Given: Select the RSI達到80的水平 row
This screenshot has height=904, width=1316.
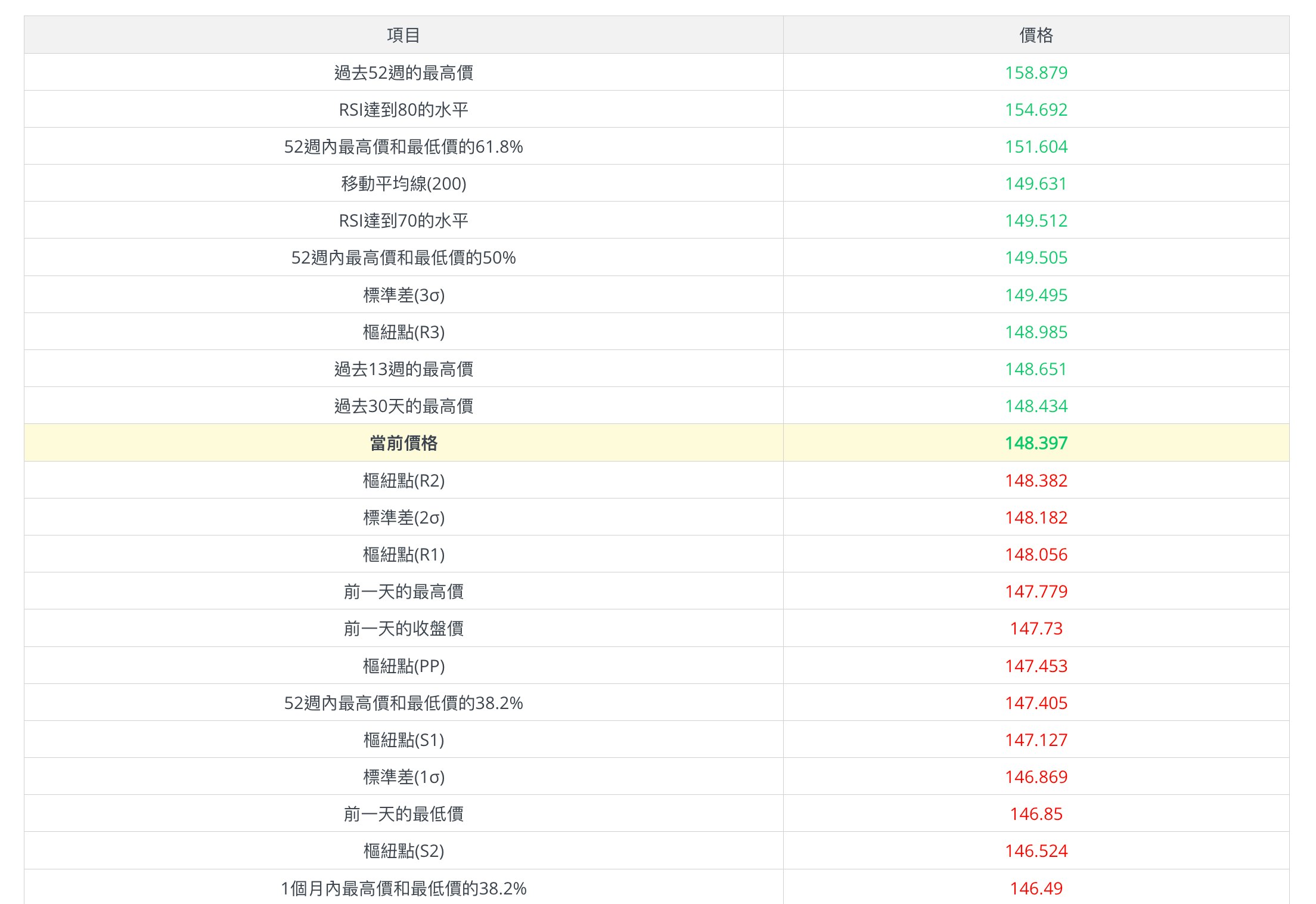Looking at the screenshot, I should pyautogui.click(x=403, y=110).
